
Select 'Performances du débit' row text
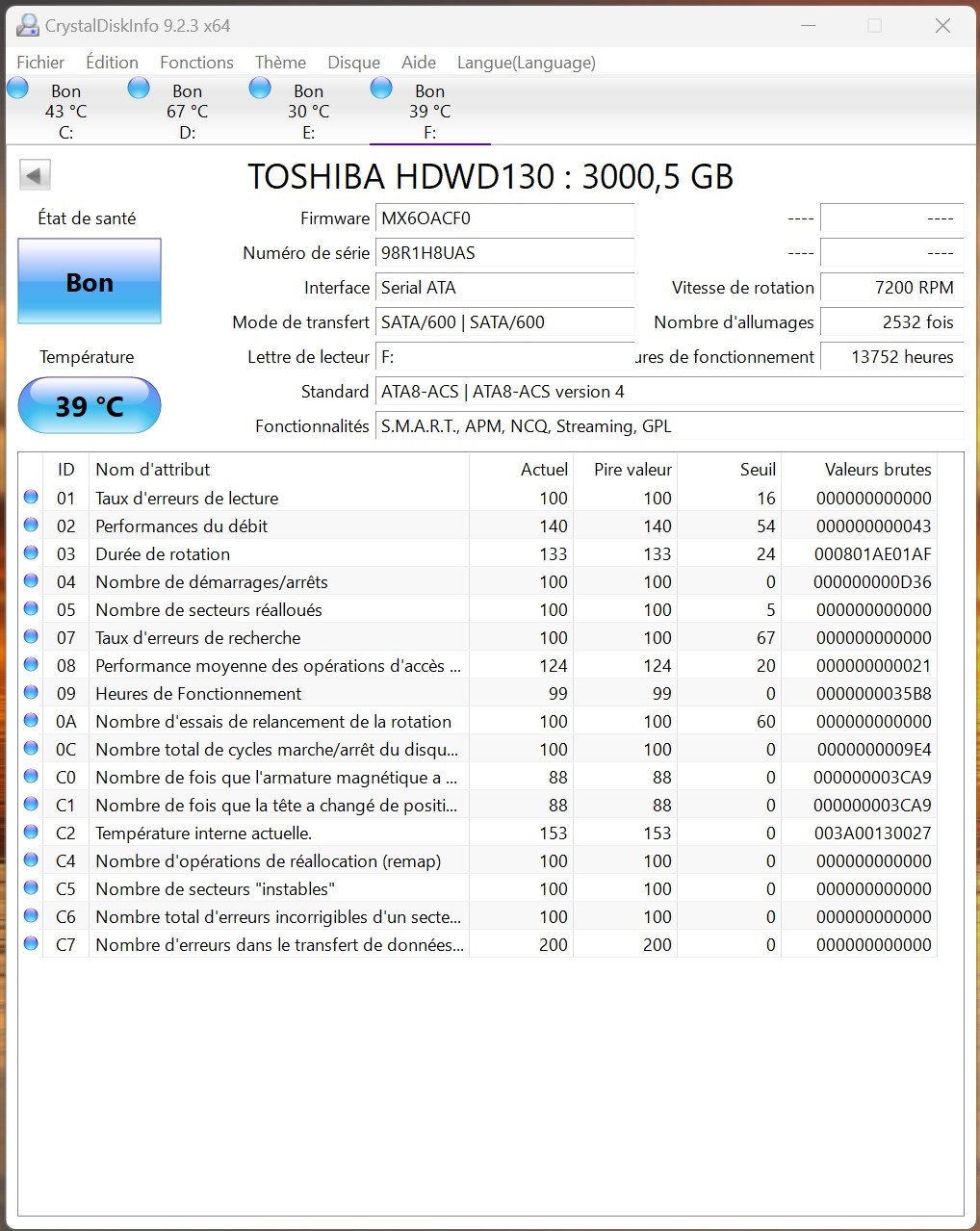[x=181, y=526]
